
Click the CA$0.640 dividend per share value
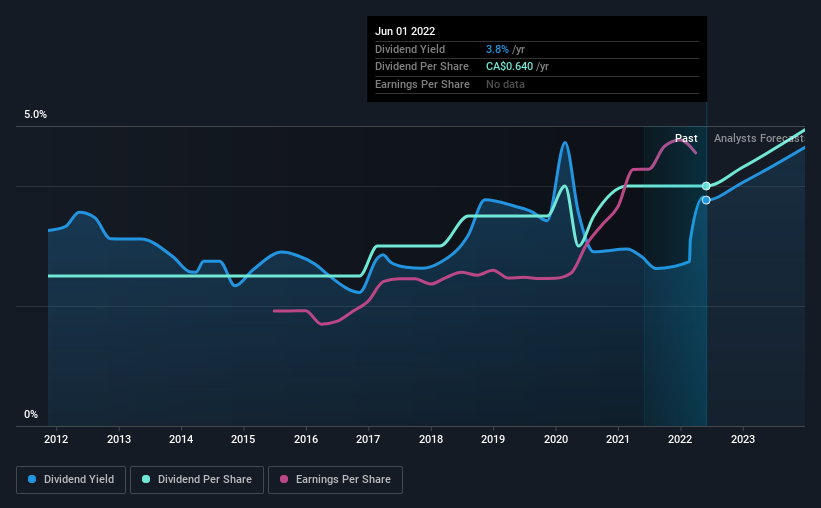509,67
